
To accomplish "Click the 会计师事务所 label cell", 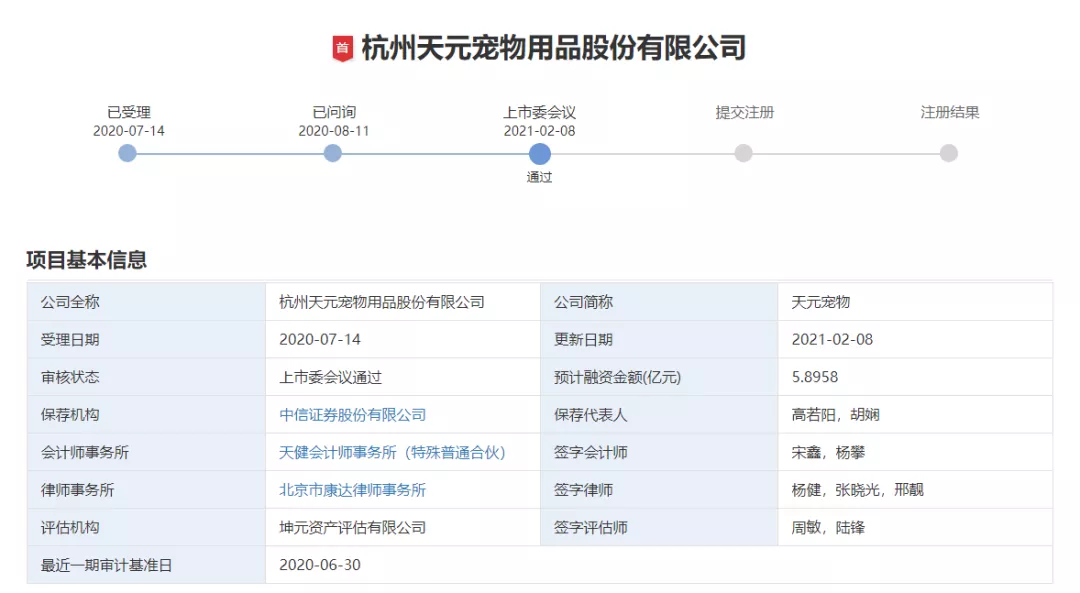I will tap(146, 452).
